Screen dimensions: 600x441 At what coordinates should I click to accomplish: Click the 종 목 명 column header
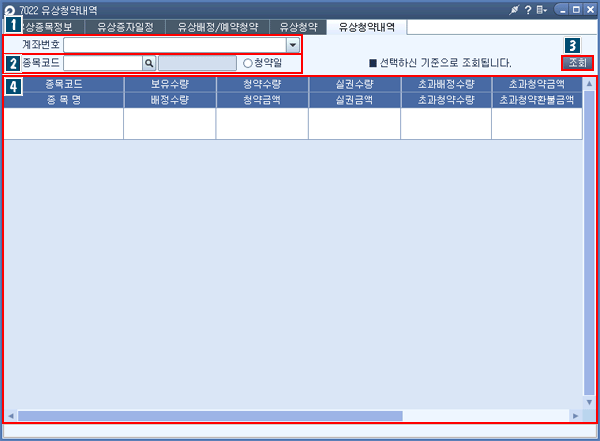click(64, 100)
